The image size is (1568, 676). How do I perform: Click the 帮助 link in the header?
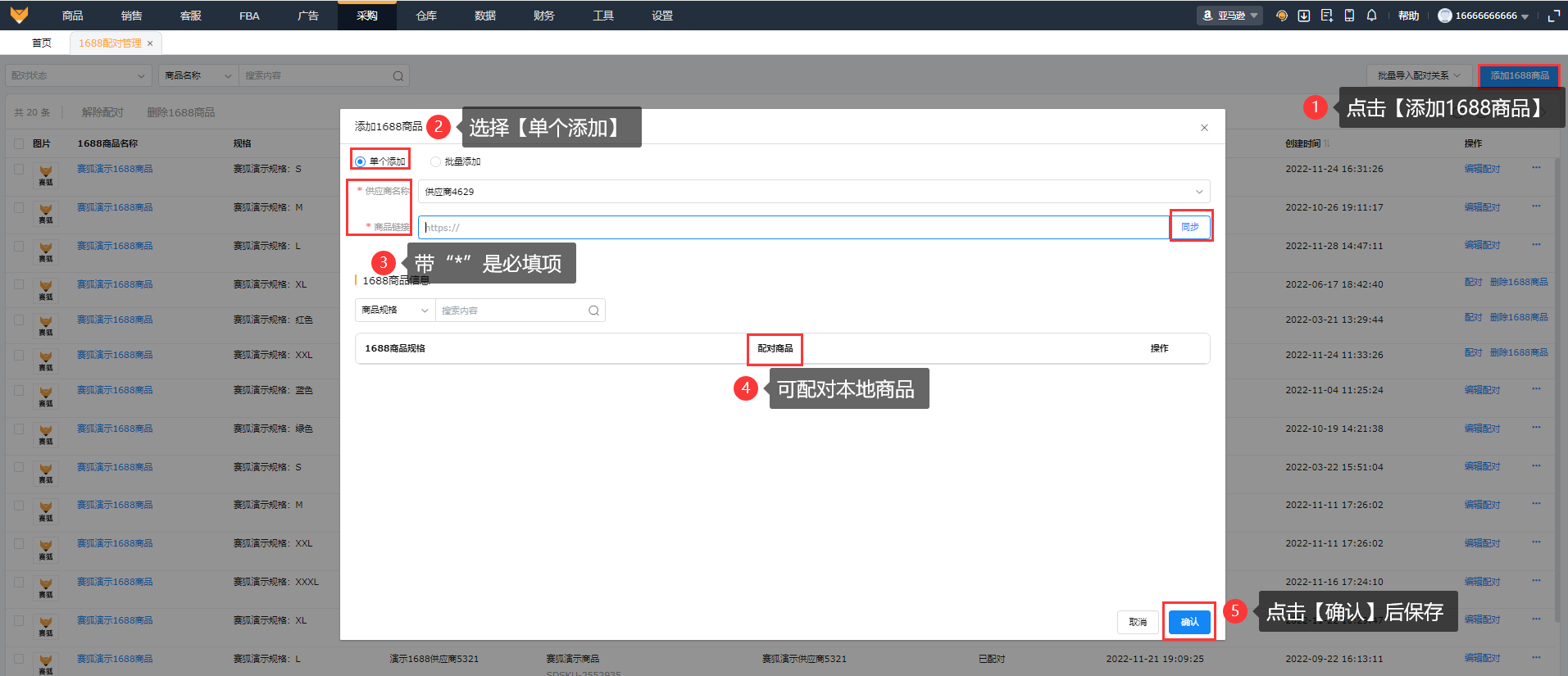(1408, 16)
